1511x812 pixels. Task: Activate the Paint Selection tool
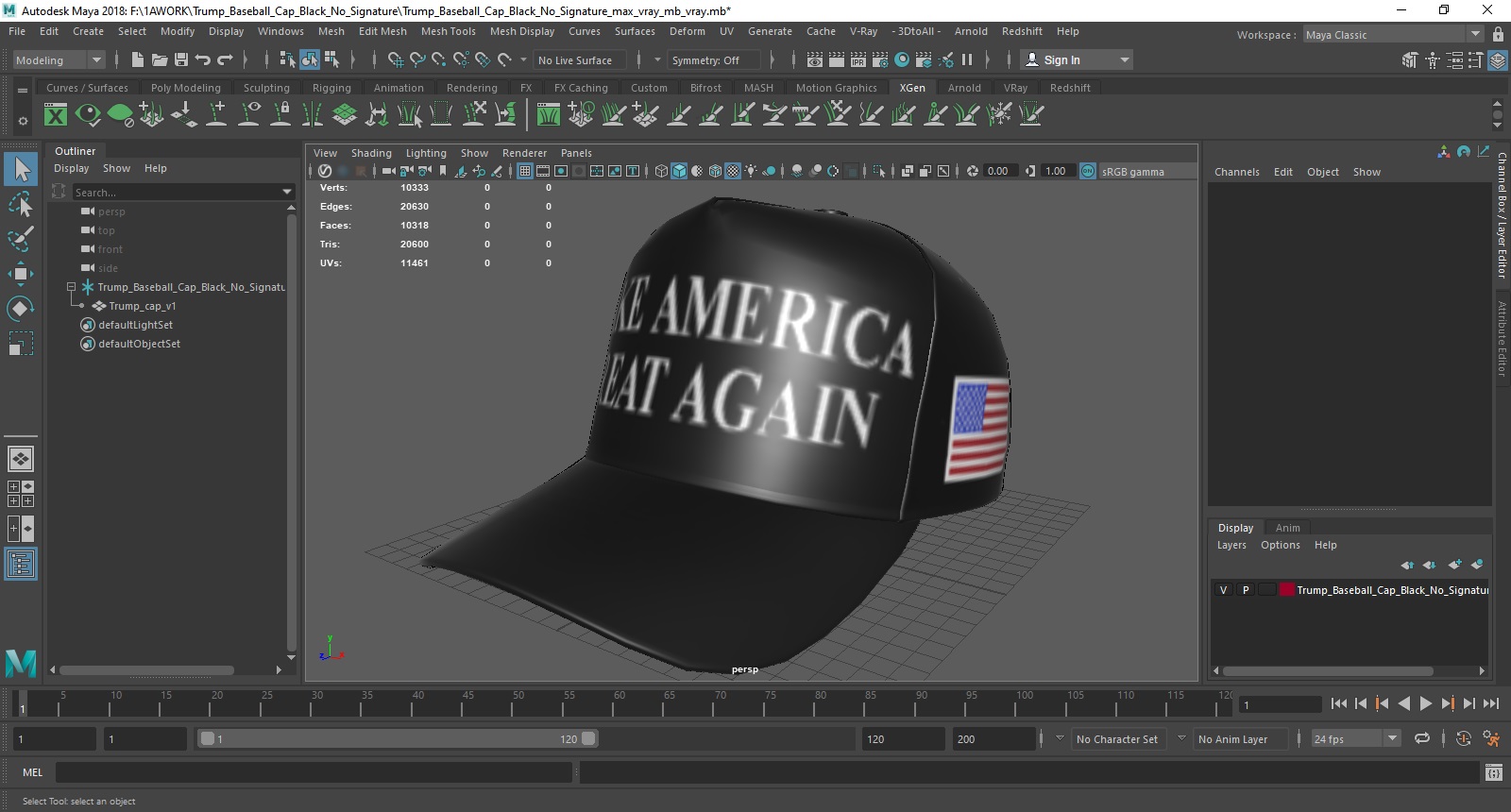pos(21,239)
